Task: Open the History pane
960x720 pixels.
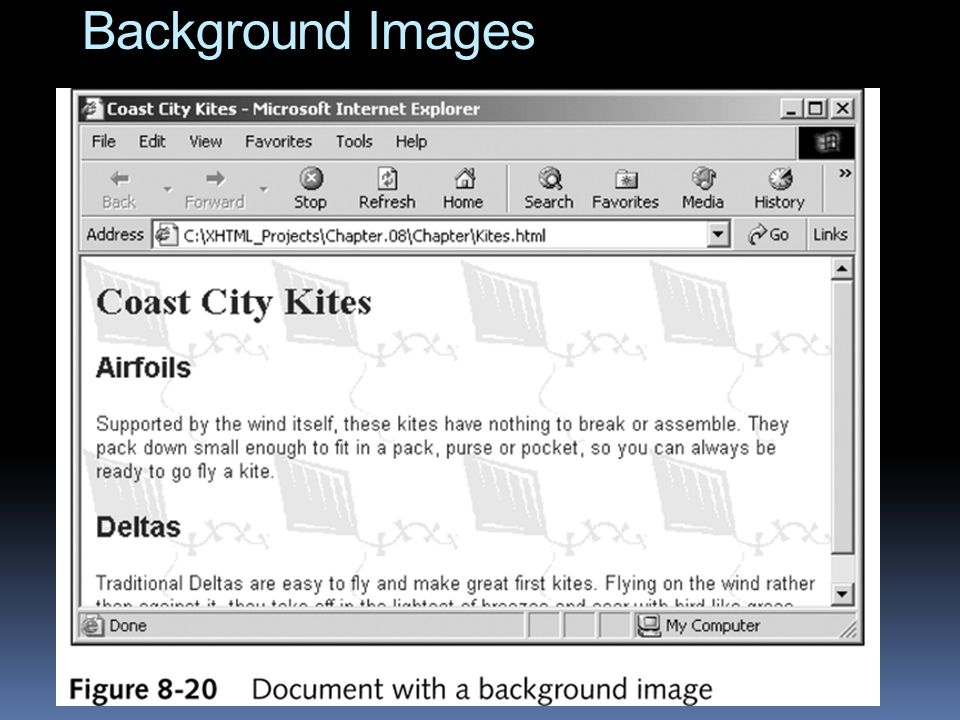Action: [779, 189]
